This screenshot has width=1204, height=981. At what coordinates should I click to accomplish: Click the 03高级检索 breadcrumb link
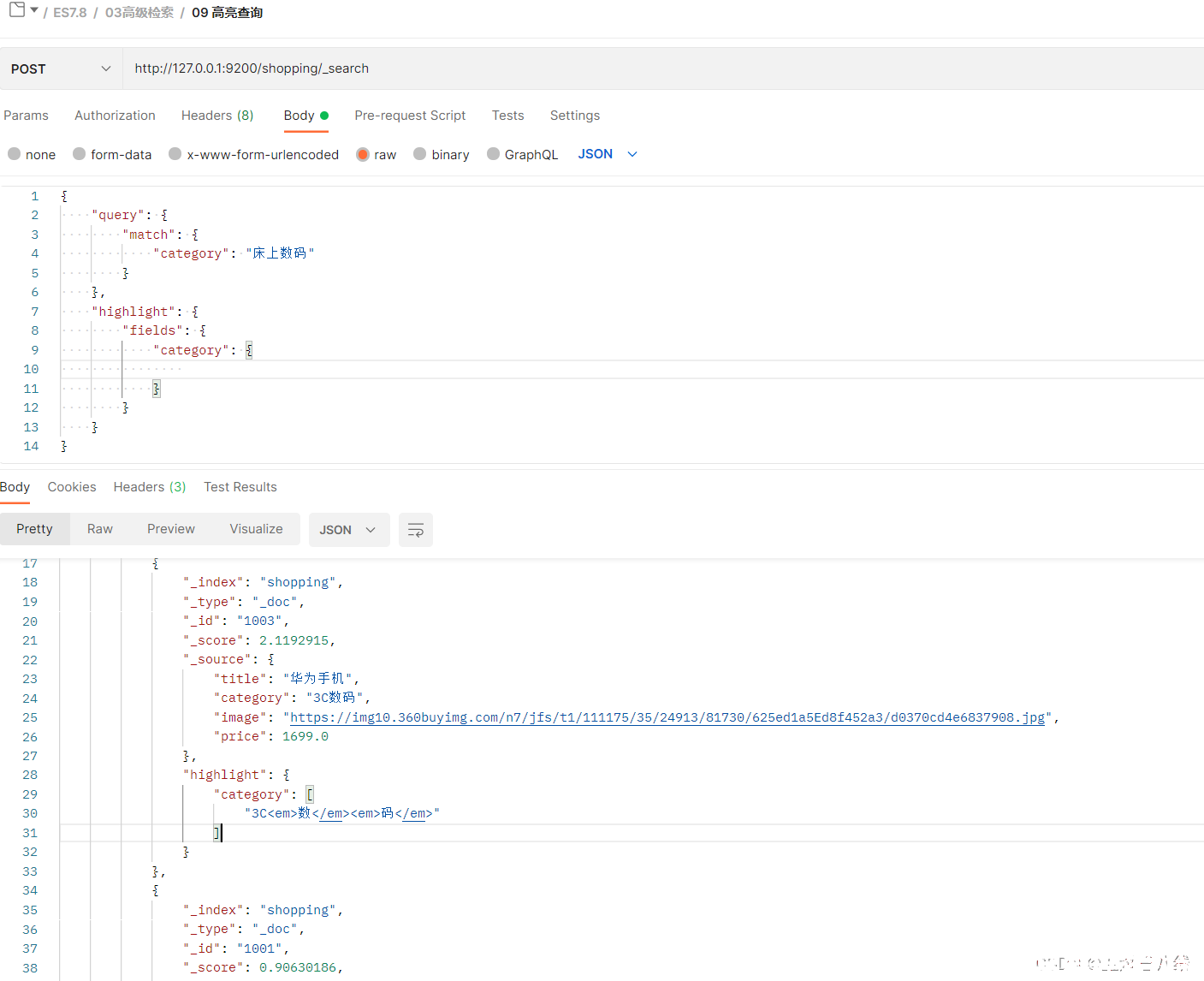tap(139, 13)
